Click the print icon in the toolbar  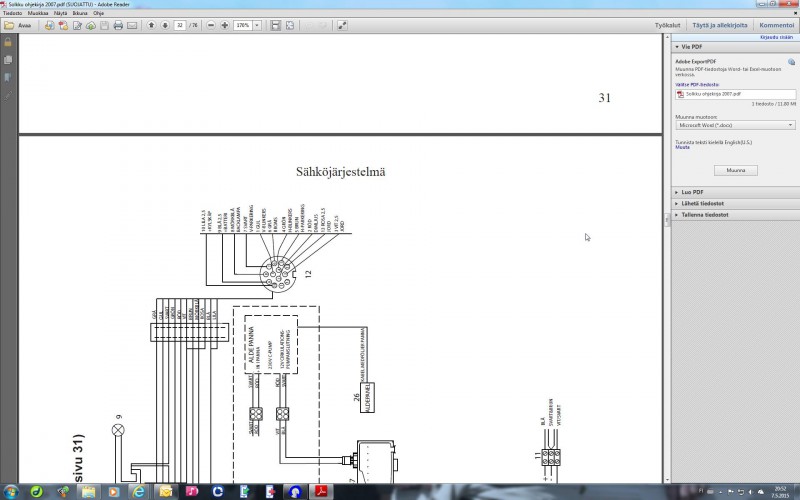[x=118, y=24]
